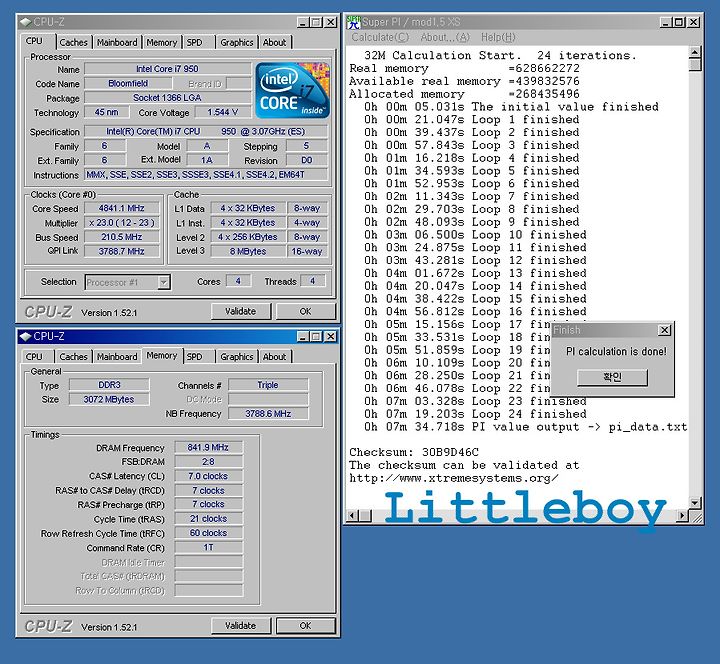Open the Processor #1 selection dropdown

pos(164,282)
